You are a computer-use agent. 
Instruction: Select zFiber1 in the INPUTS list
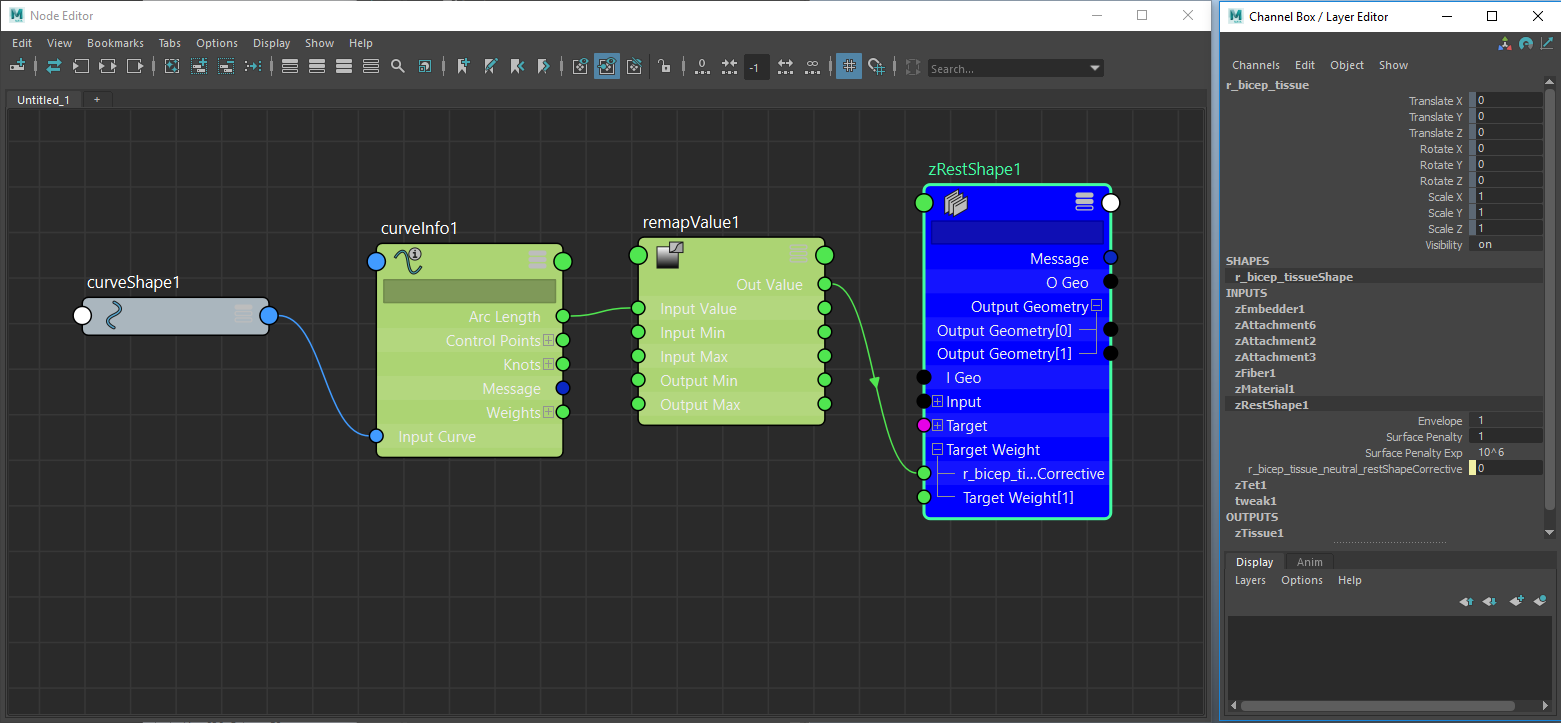pos(1255,373)
